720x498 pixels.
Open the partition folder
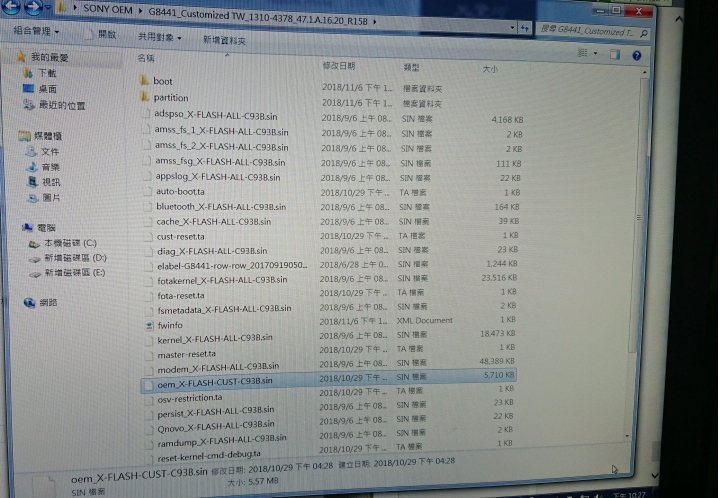(x=170, y=98)
